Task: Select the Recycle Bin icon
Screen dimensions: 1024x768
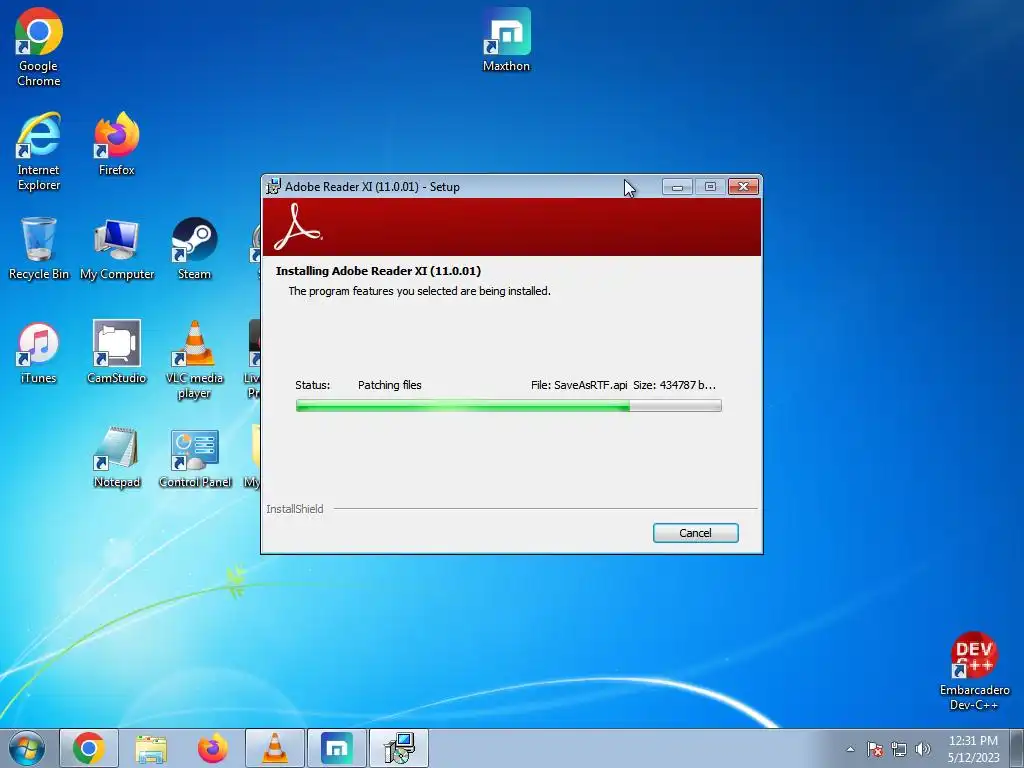Action: 39,248
